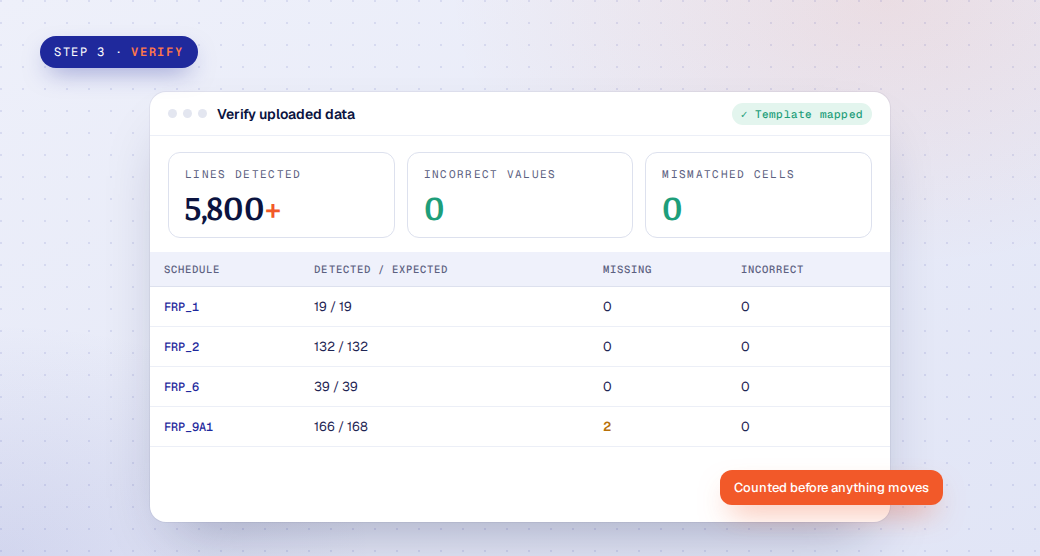Click the missing count for FRP_1
Screen dimensions: 1040x556
607,307
